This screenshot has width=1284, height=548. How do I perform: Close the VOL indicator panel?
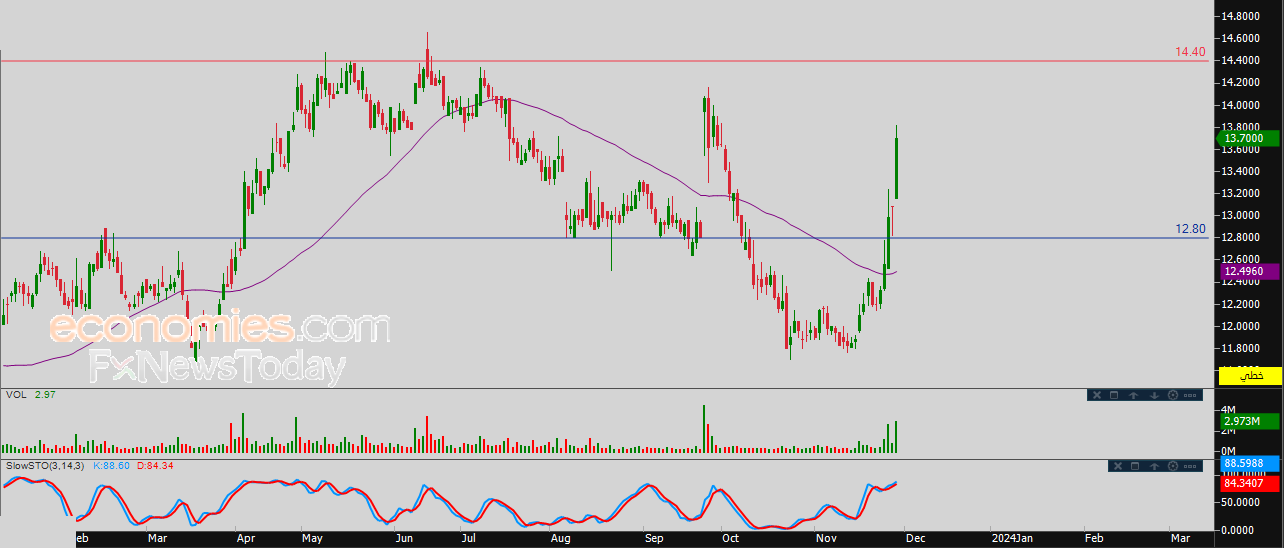pyautogui.click(x=1096, y=395)
